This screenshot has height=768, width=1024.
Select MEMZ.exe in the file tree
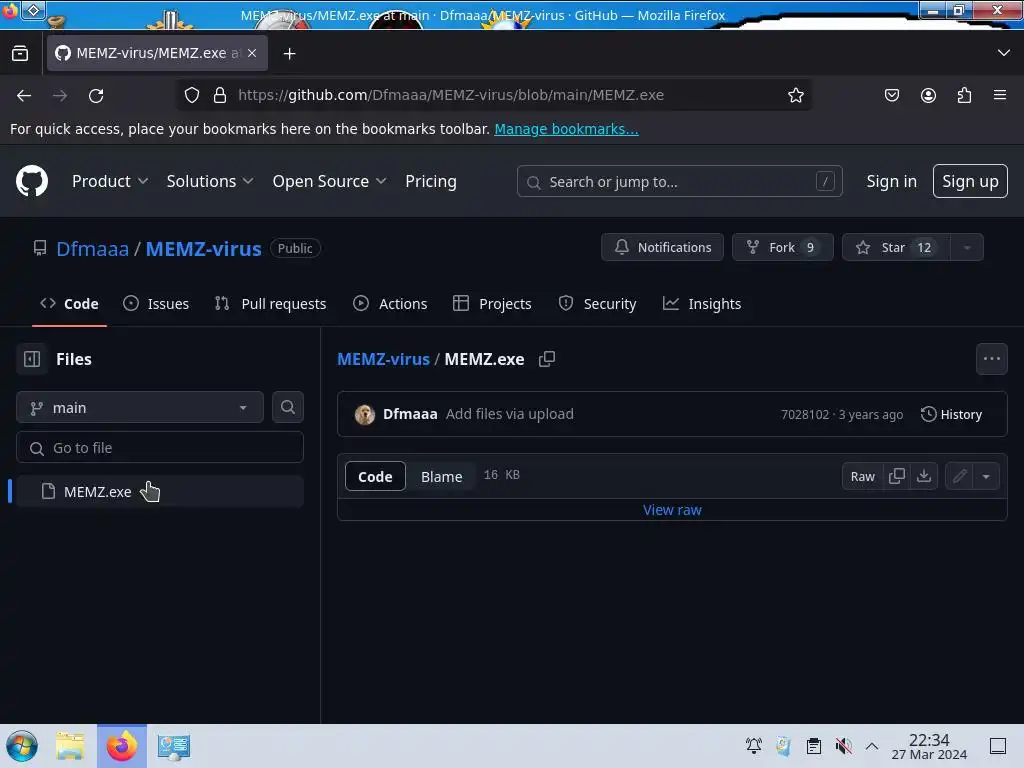(160, 491)
